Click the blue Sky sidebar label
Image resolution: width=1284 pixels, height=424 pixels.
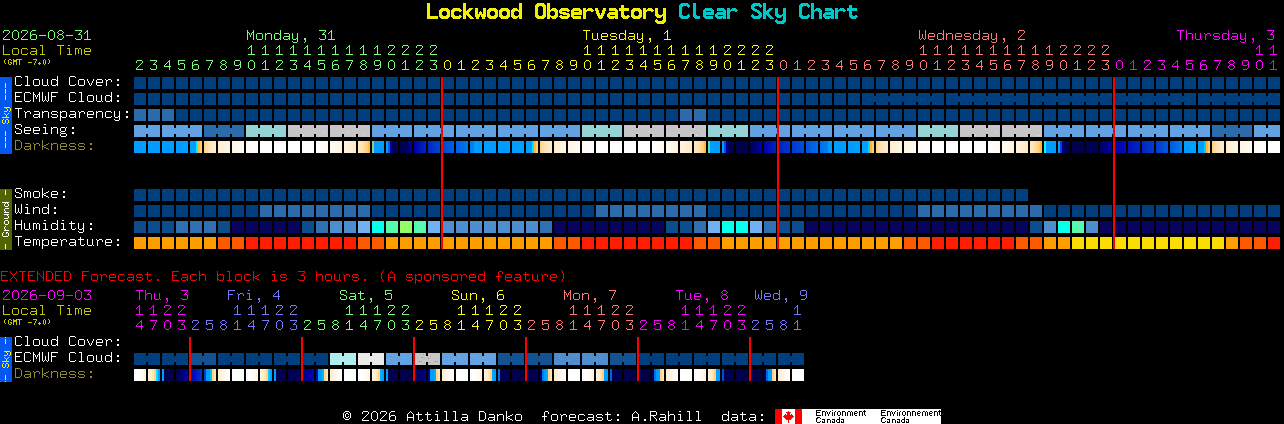5,113
